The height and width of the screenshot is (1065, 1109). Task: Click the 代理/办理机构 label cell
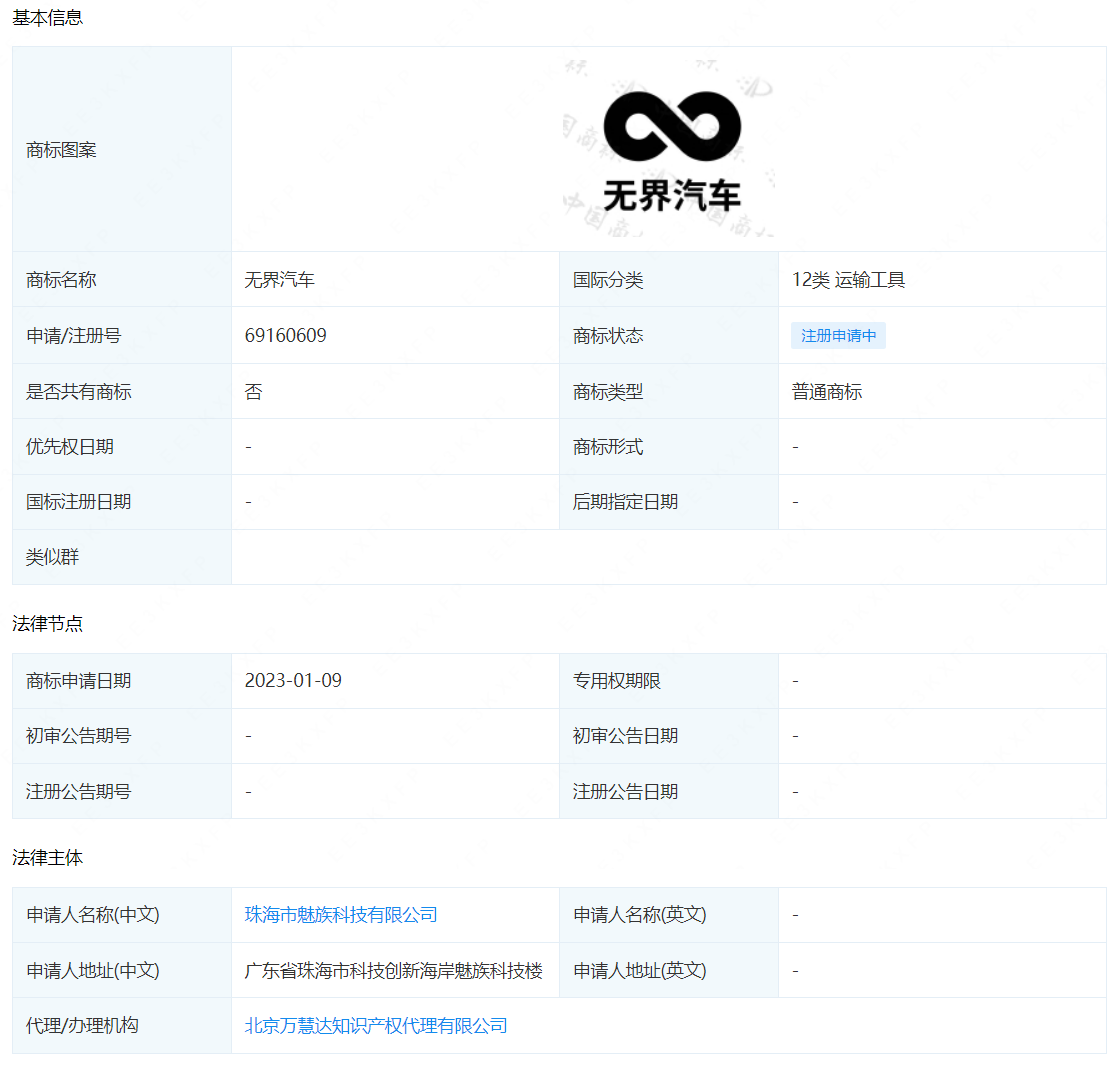coord(82,1026)
